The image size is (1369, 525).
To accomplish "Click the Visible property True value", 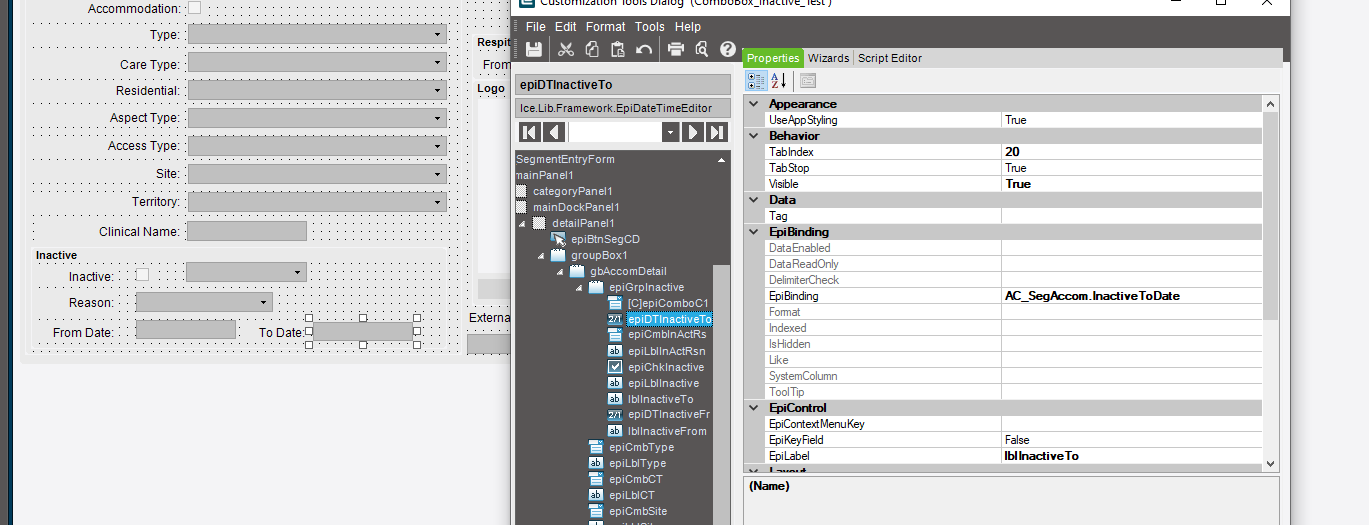I will click(x=1132, y=184).
